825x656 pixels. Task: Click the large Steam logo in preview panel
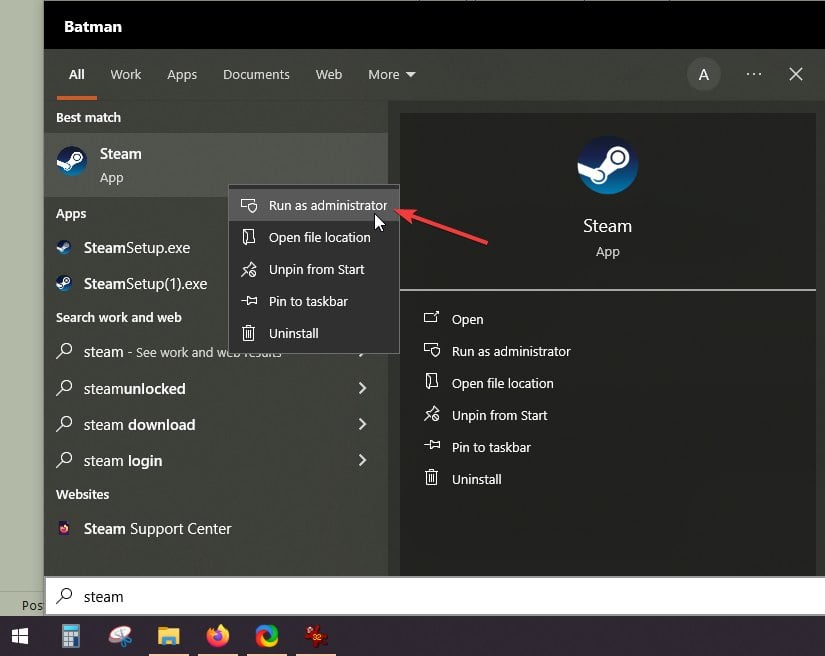click(x=608, y=165)
